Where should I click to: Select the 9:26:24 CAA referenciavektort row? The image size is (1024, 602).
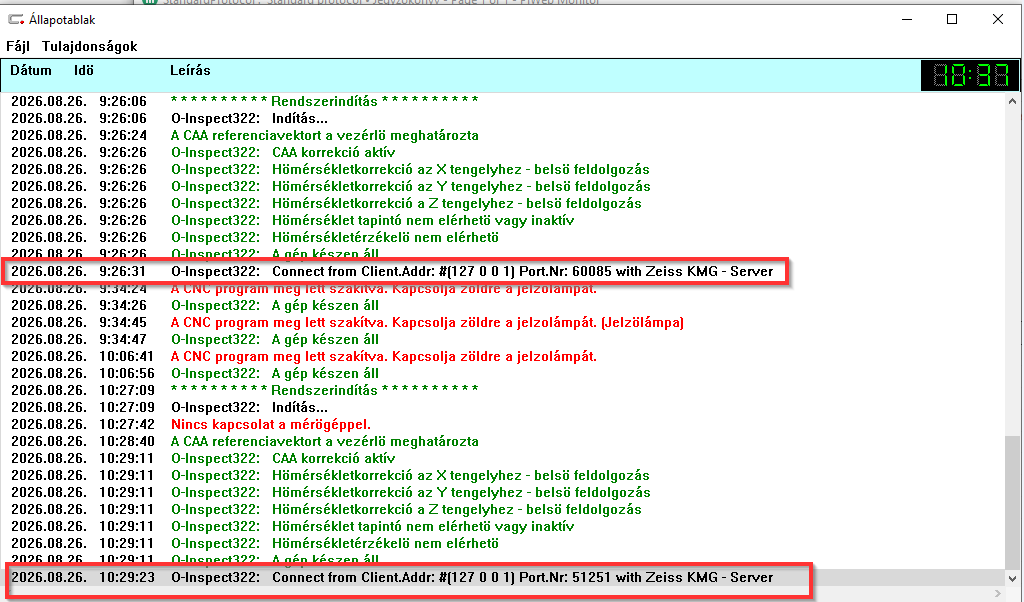tap(503, 135)
